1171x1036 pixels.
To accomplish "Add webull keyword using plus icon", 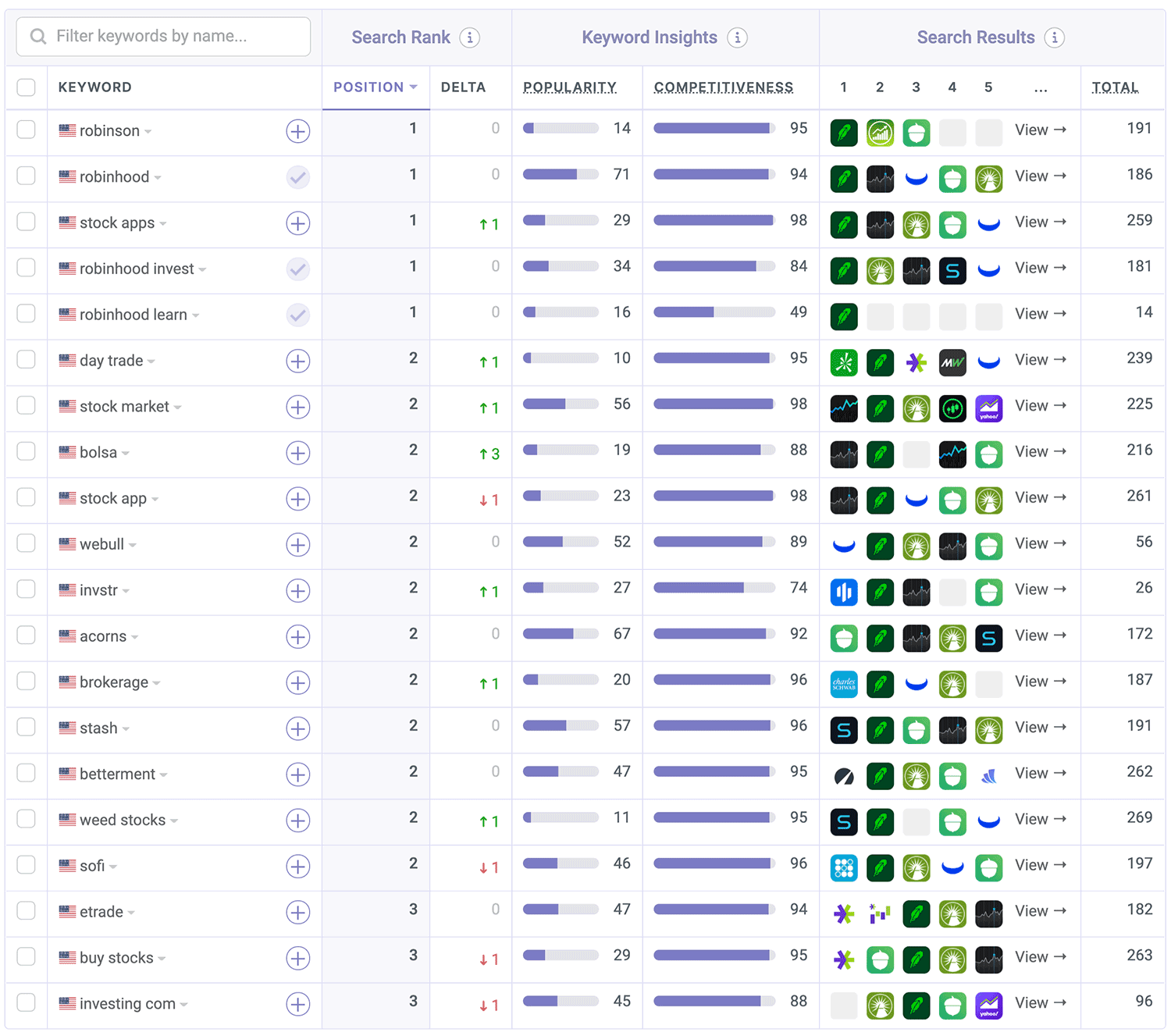I will (297, 545).
